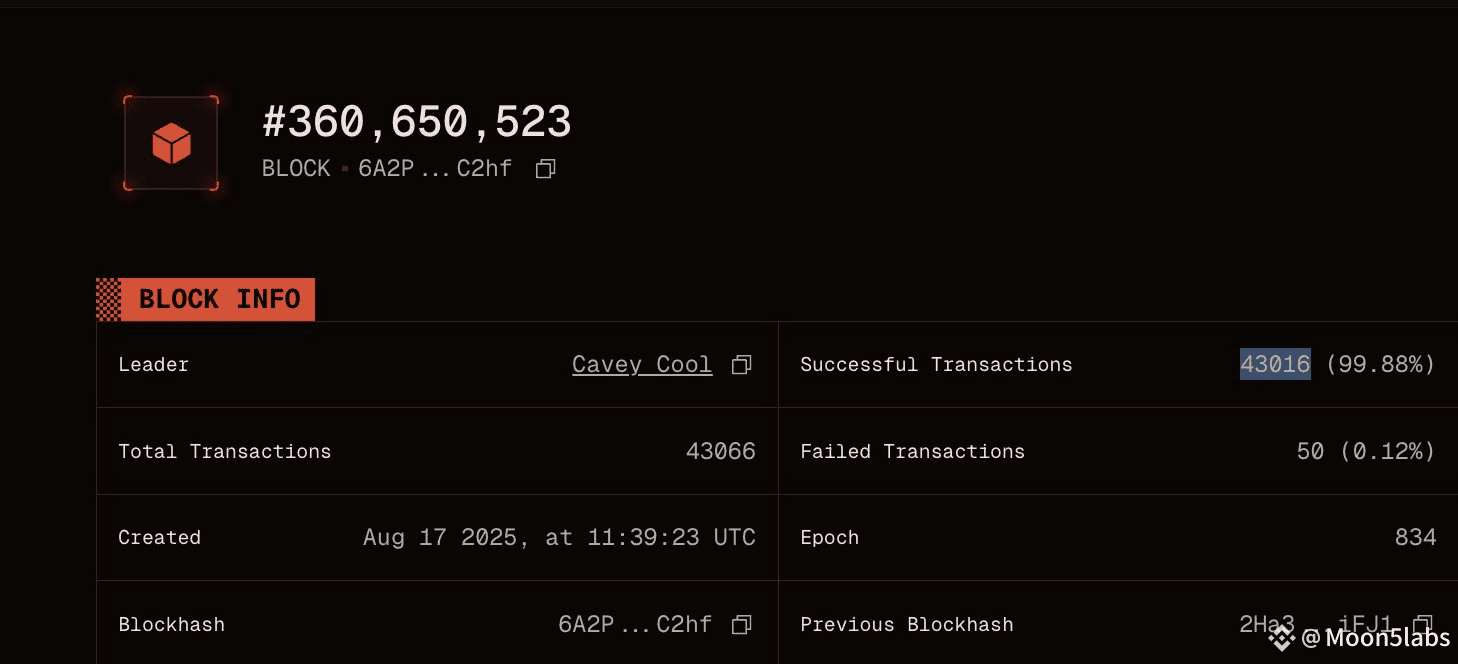Copy the Cavey Cool leader address
The height and width of the screenshot is (664, 1458).
(x=741, y=365)
